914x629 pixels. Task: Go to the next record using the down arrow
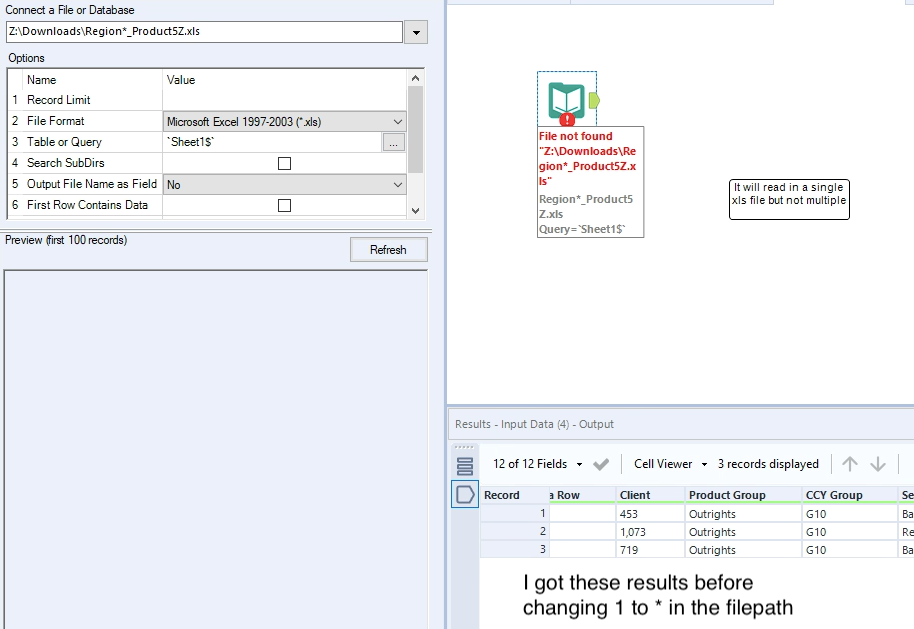click(x=876, y=464)
